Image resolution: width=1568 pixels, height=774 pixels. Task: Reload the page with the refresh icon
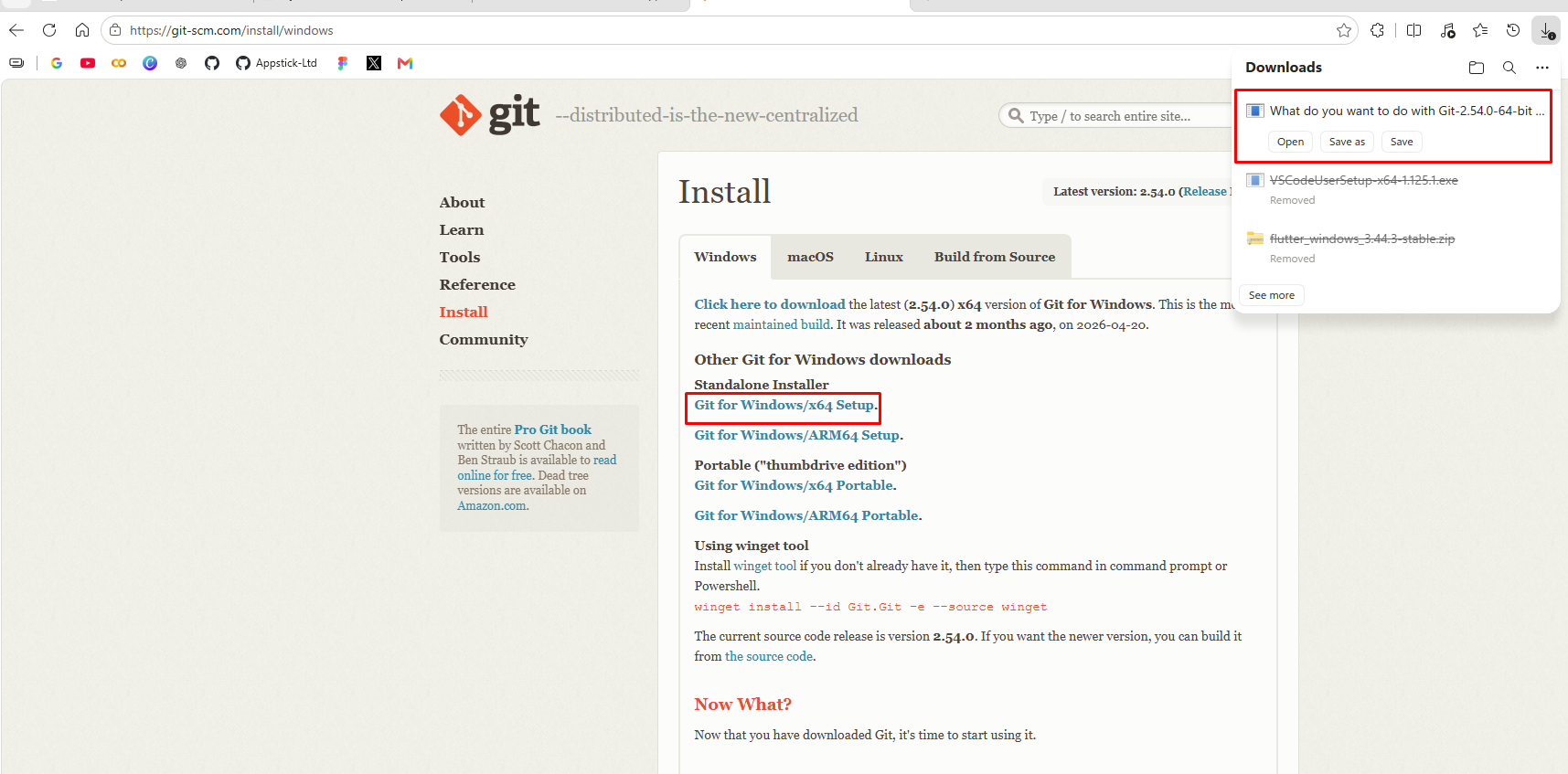click(49, 30)
